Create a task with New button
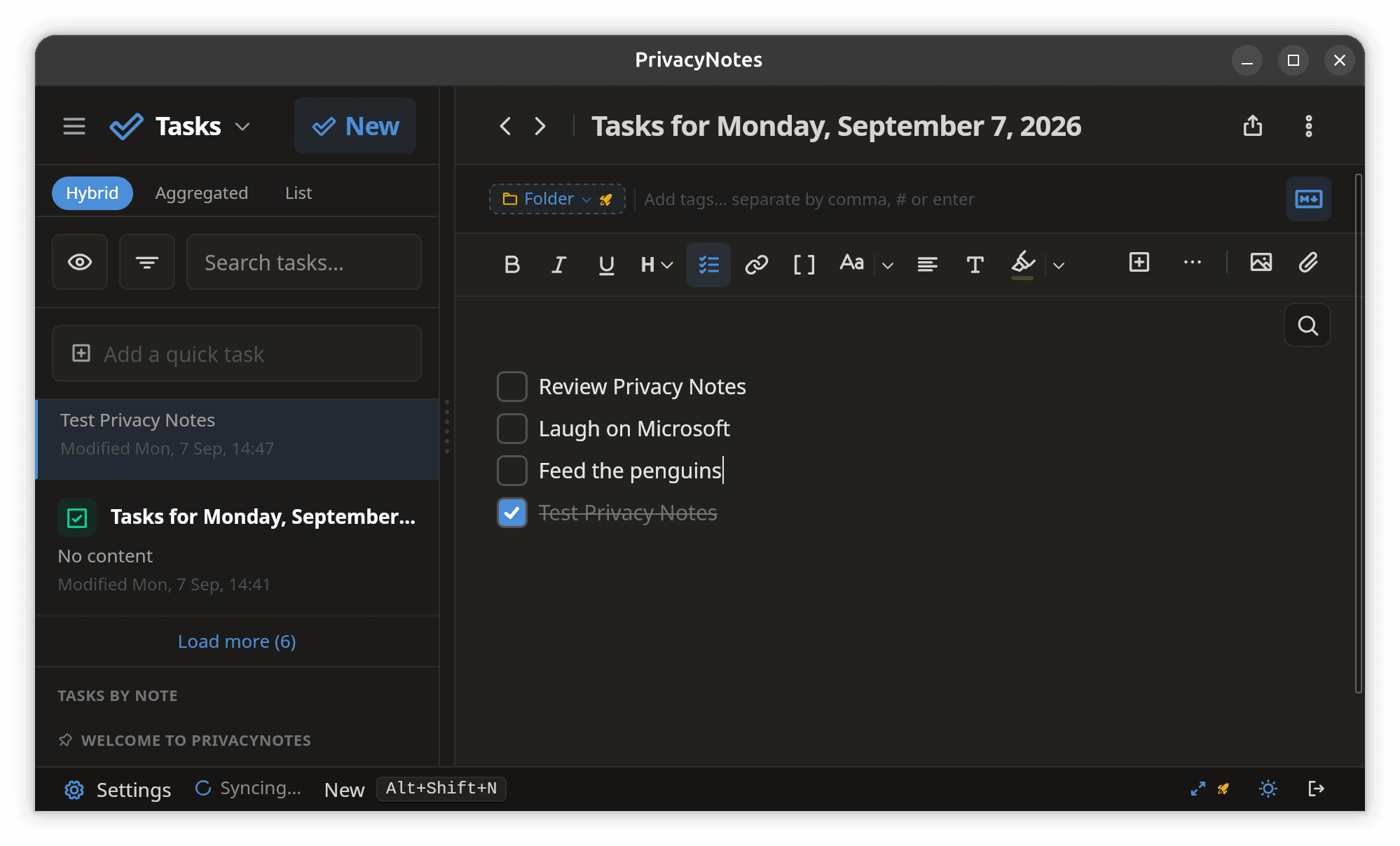This screenshot has height=846, width=1400. [355, 126]
